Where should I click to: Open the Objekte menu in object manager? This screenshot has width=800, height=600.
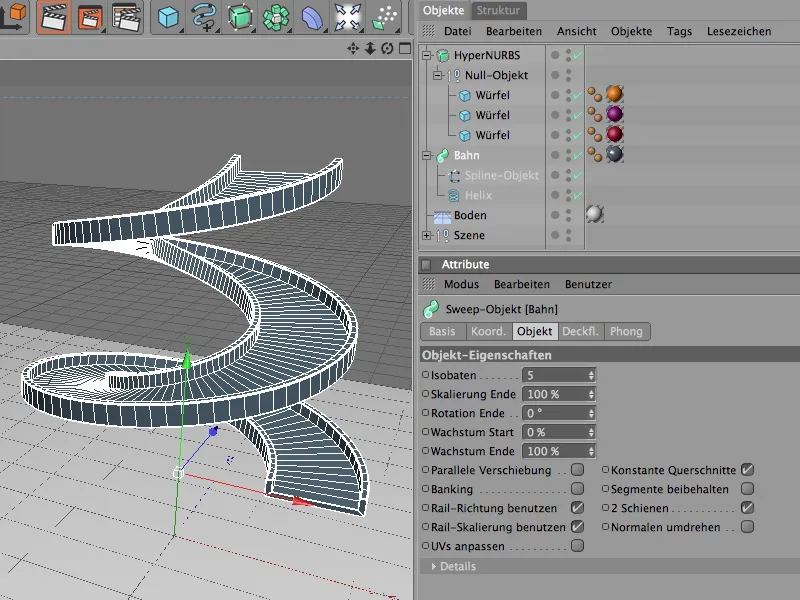631,31
